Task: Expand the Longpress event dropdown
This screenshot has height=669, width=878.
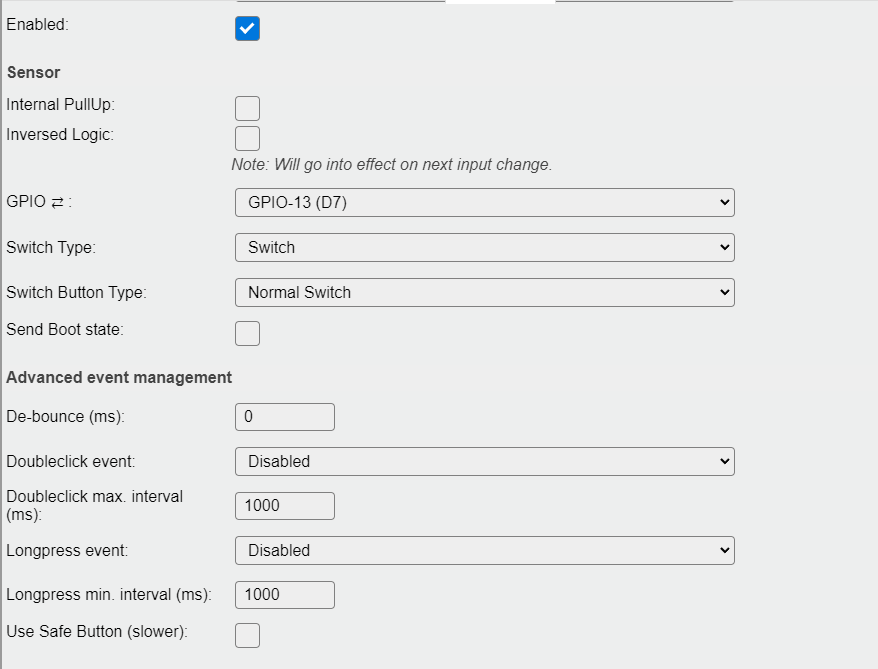Action: point(484,550)
